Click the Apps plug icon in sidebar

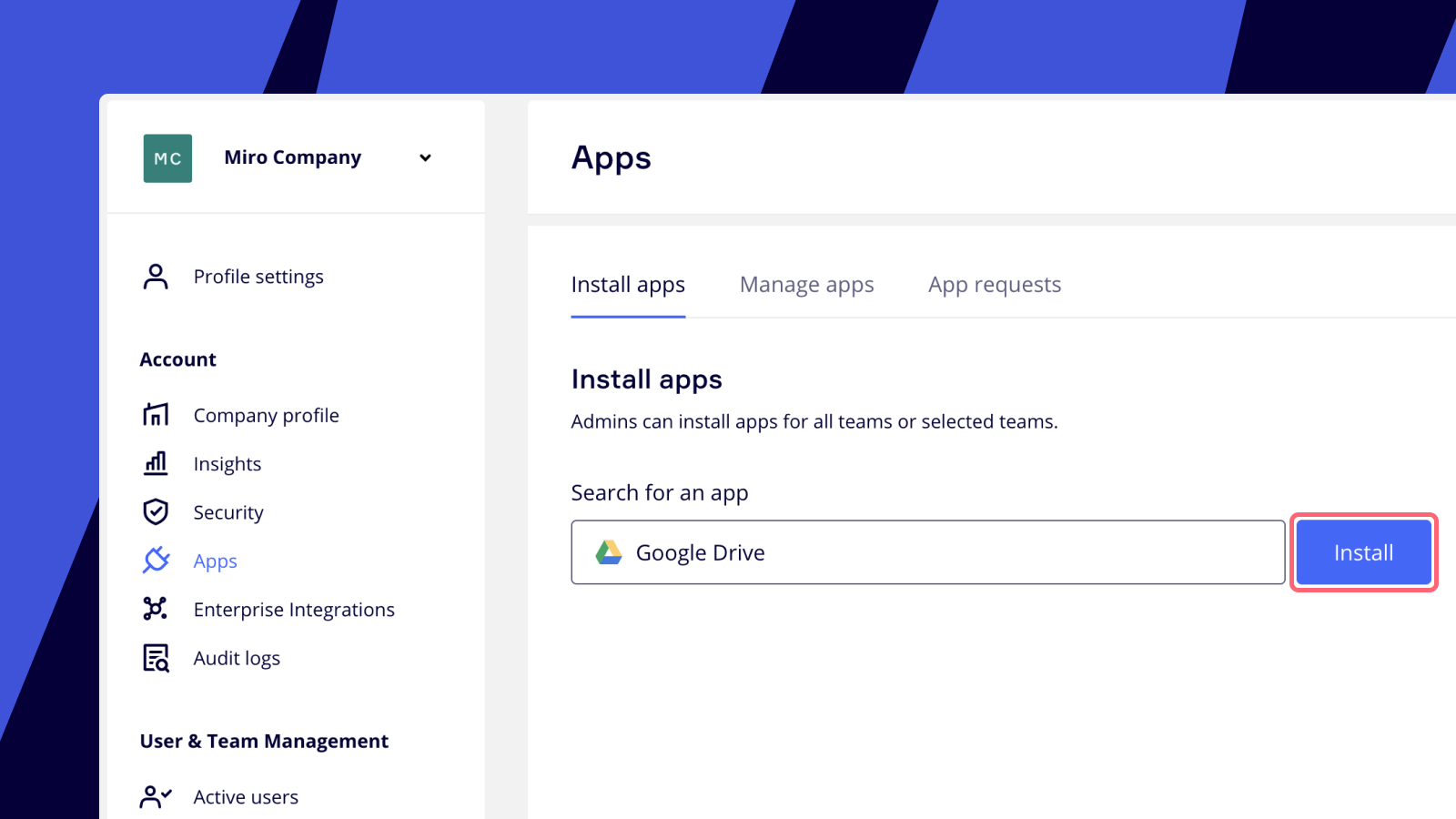click(x=156, y=561)
